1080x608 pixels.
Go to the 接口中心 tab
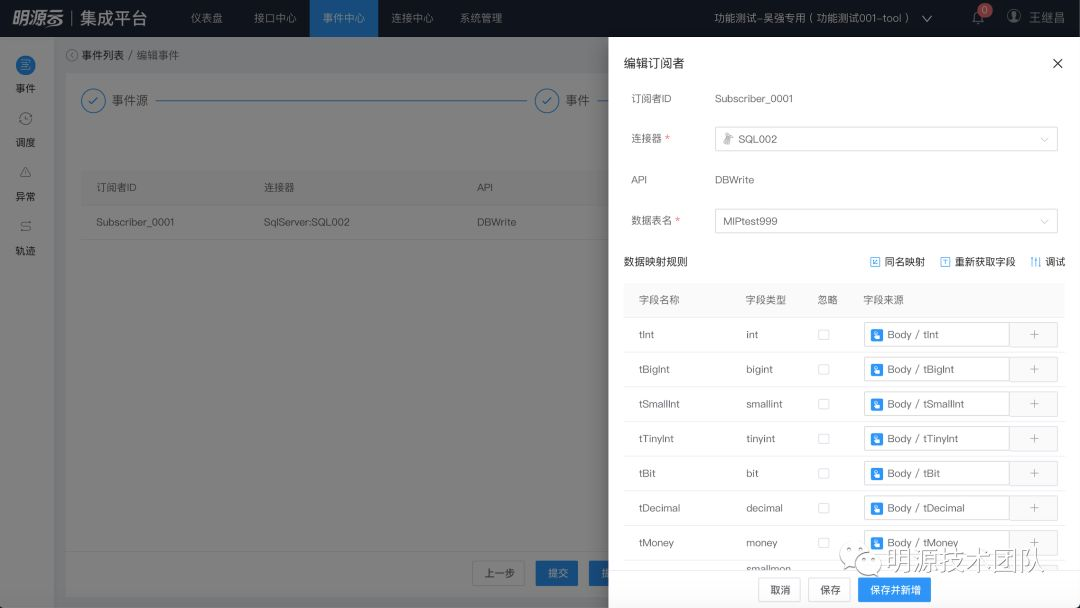click(275, 18)
